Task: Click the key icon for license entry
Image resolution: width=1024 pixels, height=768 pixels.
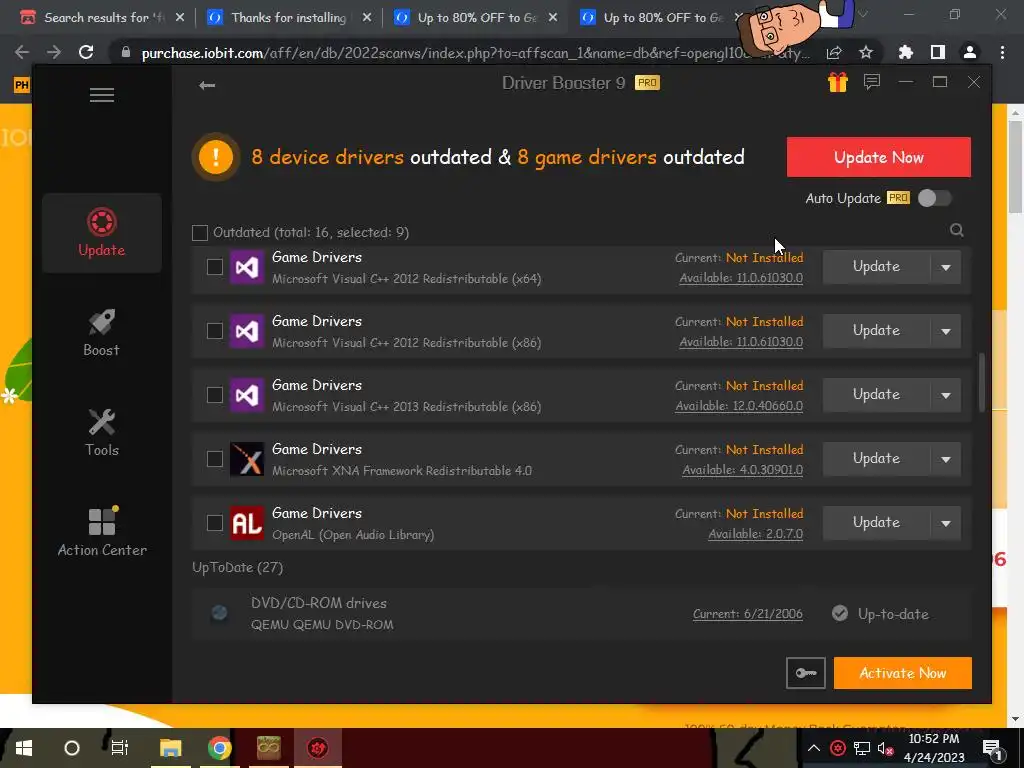Action: pos(806,673)
